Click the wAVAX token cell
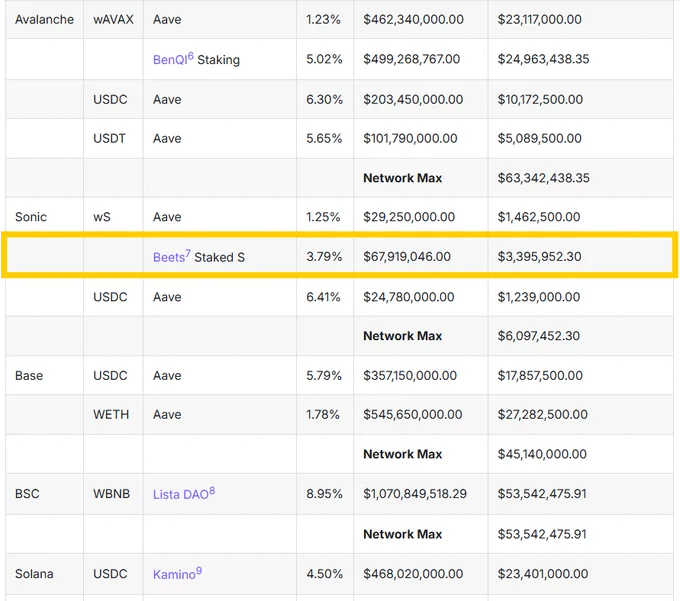 coord(113,20)
